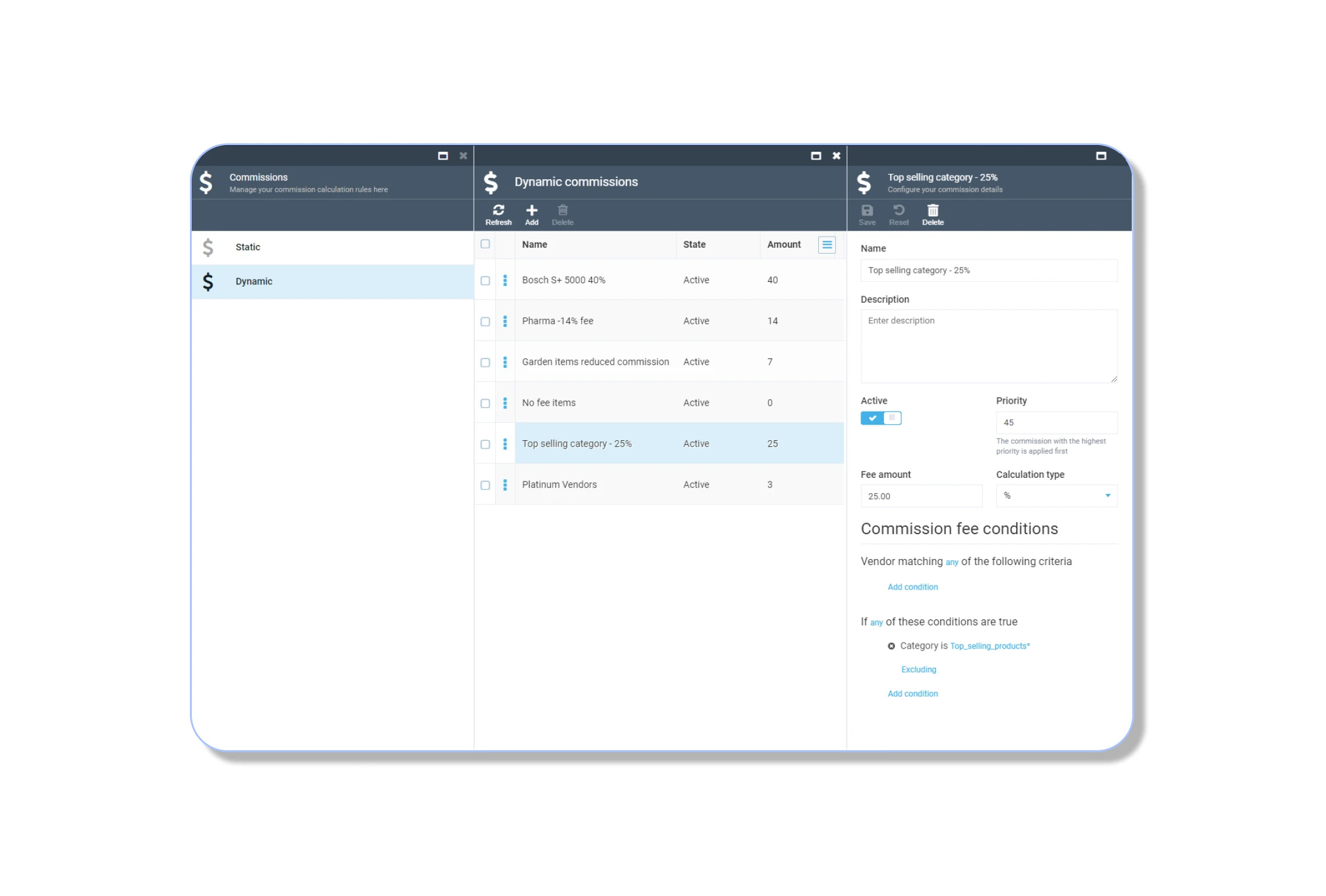Toggle the Active switch off

[x=881, y=418]
